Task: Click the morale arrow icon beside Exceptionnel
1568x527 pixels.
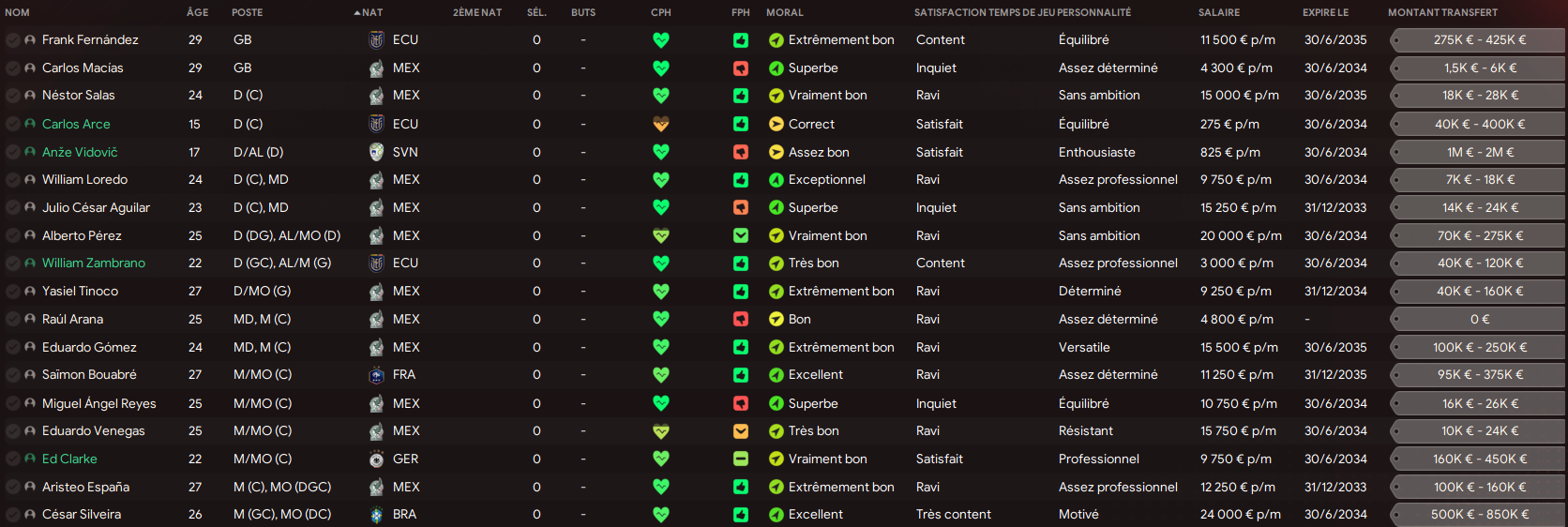Action: [776, 180]
